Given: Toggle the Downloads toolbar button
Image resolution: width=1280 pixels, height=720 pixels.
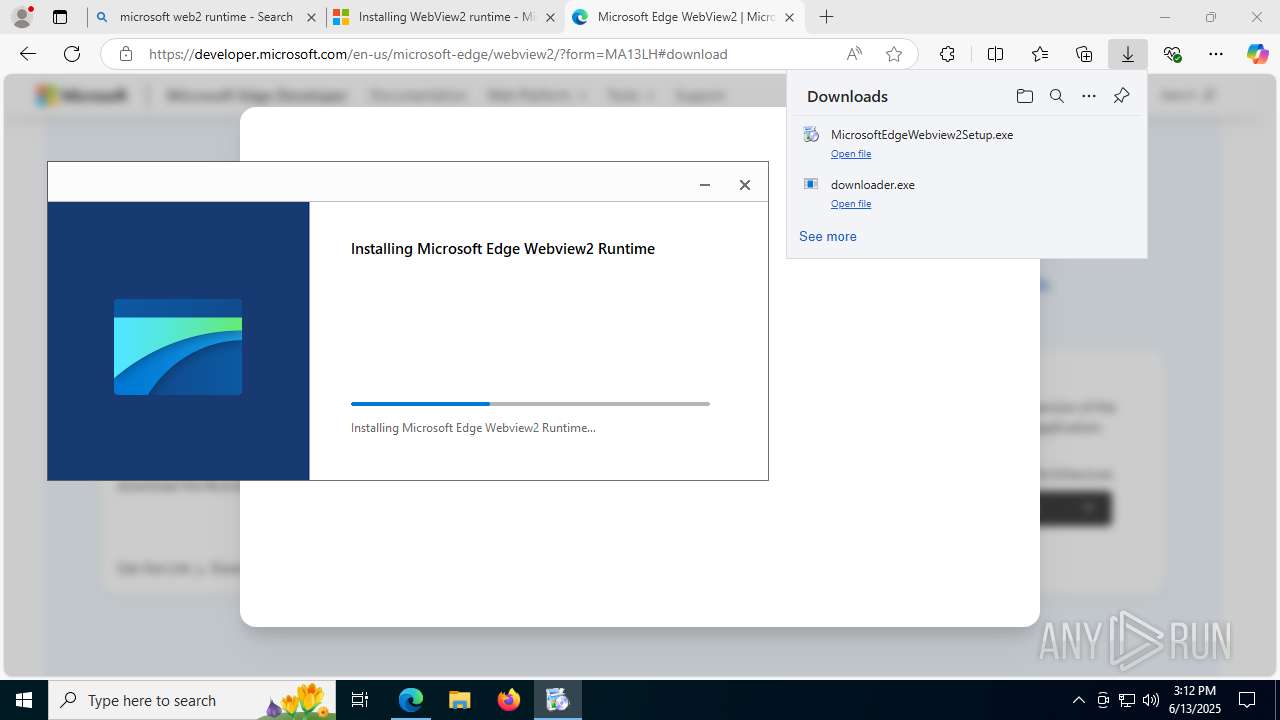Looking at the screenshot, I should click(x=1128, y=54).
